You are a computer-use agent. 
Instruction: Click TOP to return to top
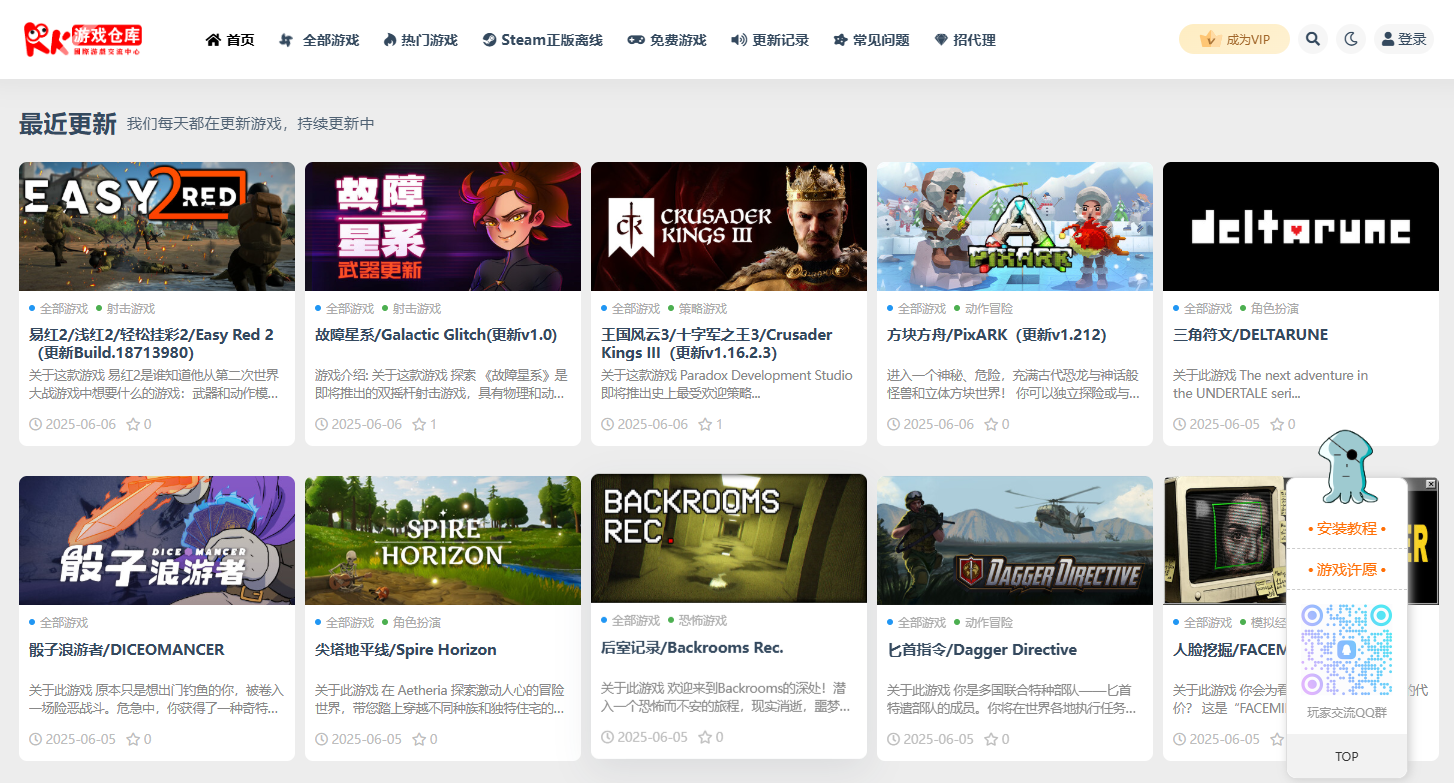point(1346,757)
